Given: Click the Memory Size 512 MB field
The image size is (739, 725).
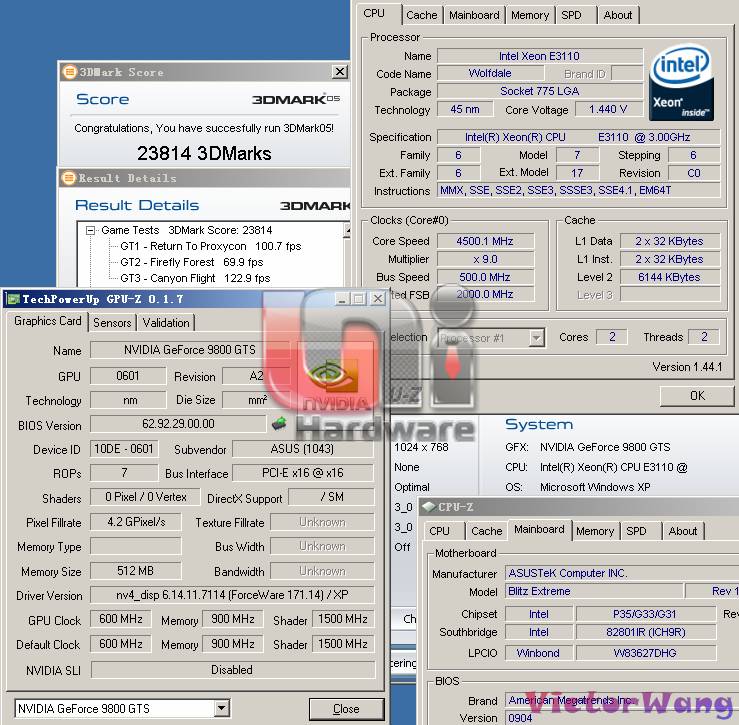Looking at the screenshot, I should tap(135, 570).
